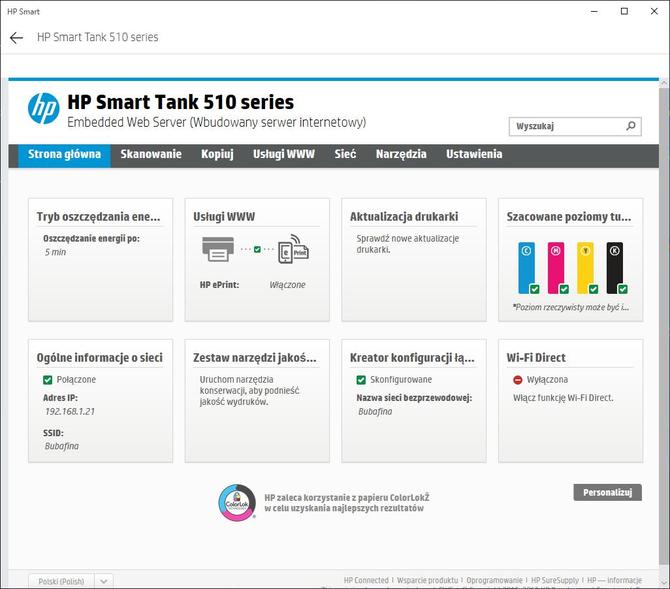This screenshot has height=589, width=670.
Task: Open the Kopiuj tab
Action: [217, 154]
